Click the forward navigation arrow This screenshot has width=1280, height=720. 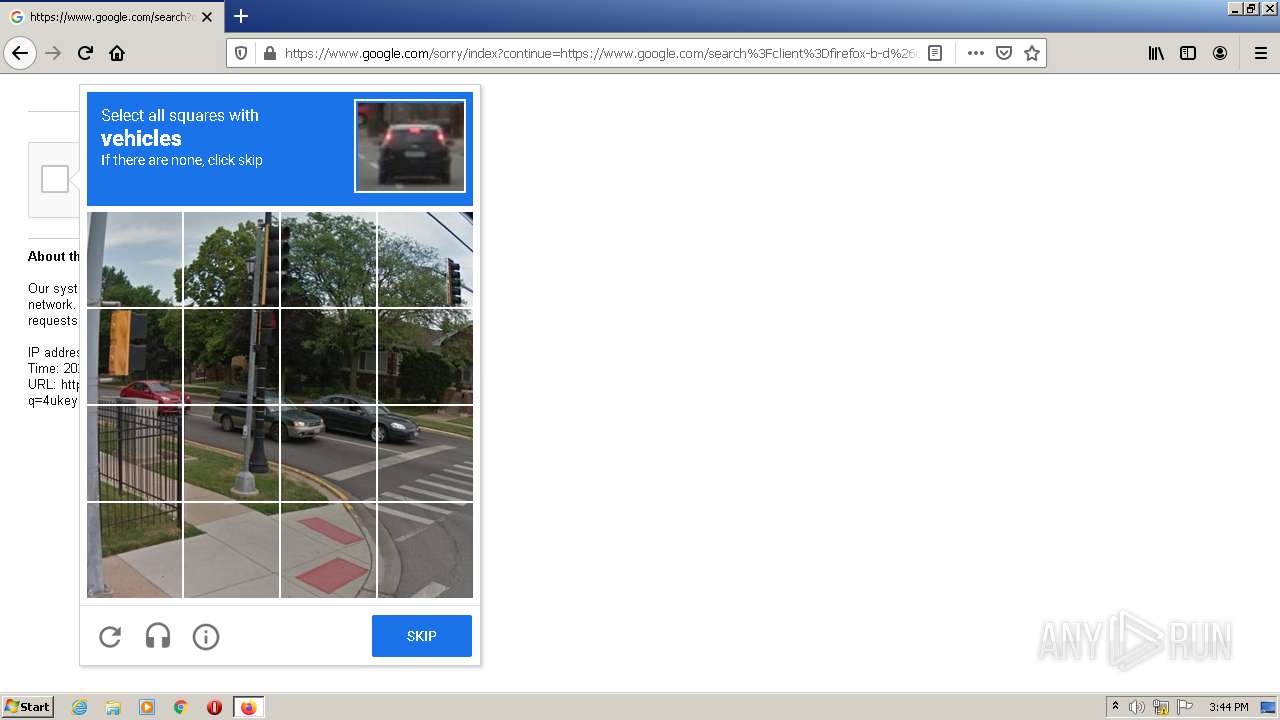53,53
